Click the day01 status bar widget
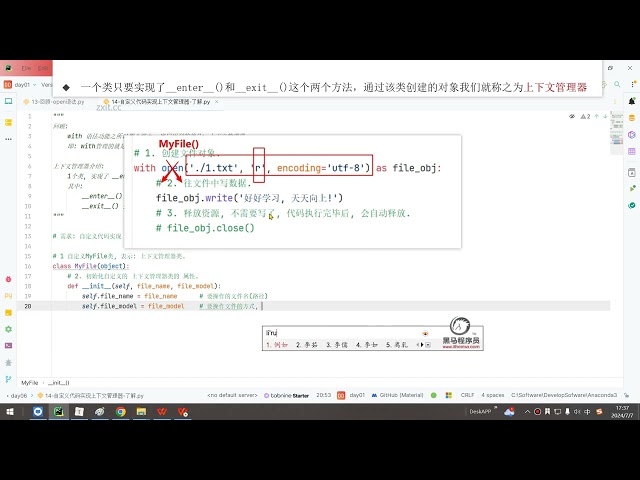This screenshot has height=480, width=640. coord(351,395)
